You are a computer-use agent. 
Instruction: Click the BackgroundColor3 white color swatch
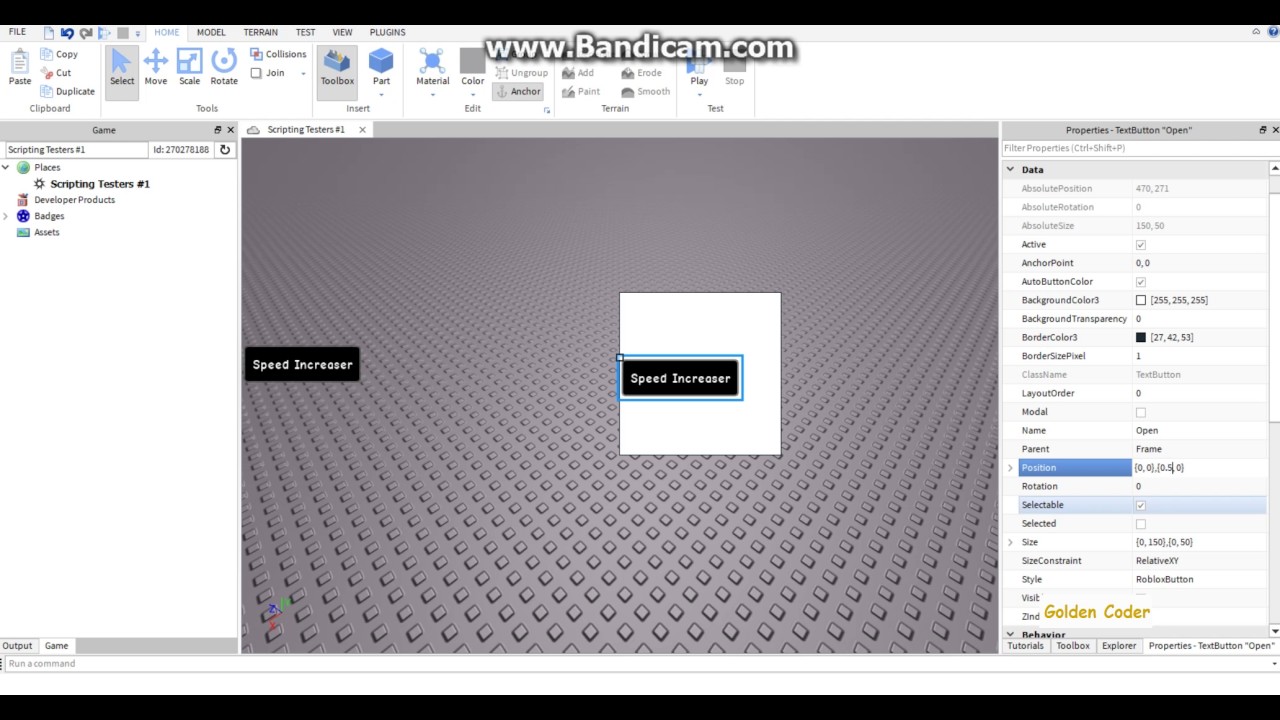(1141, 300)
